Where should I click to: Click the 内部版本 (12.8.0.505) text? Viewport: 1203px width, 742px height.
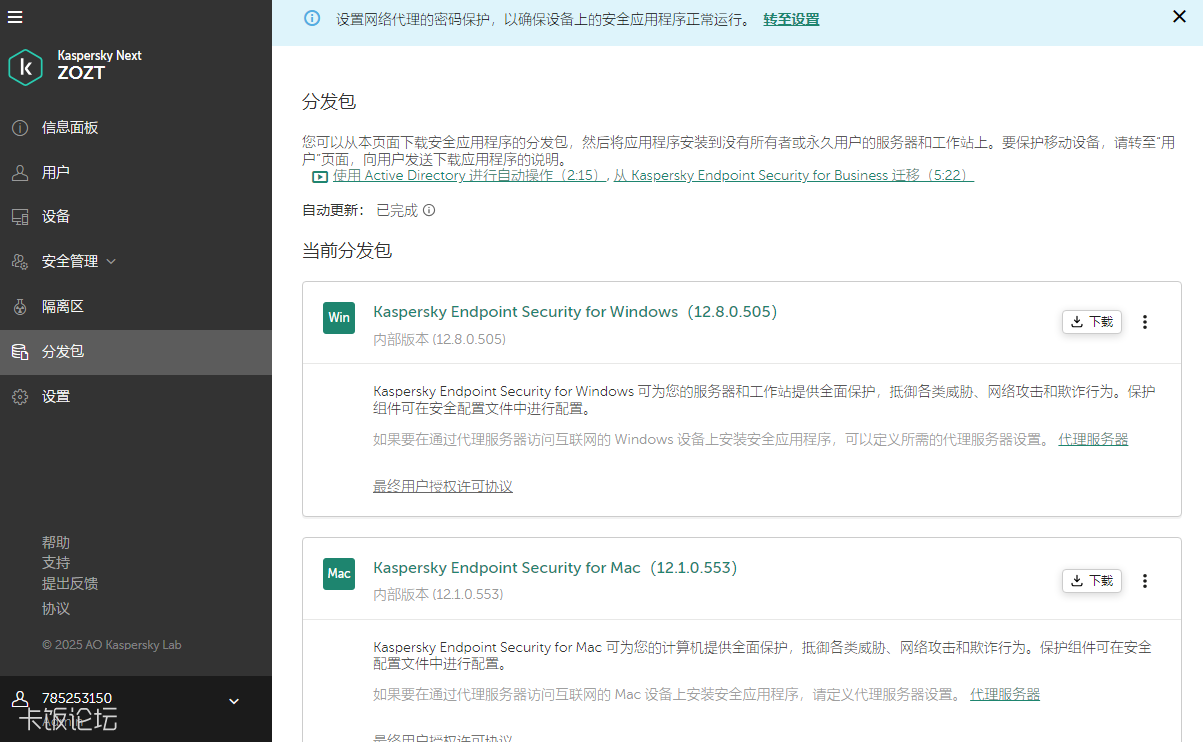[439, 340]
